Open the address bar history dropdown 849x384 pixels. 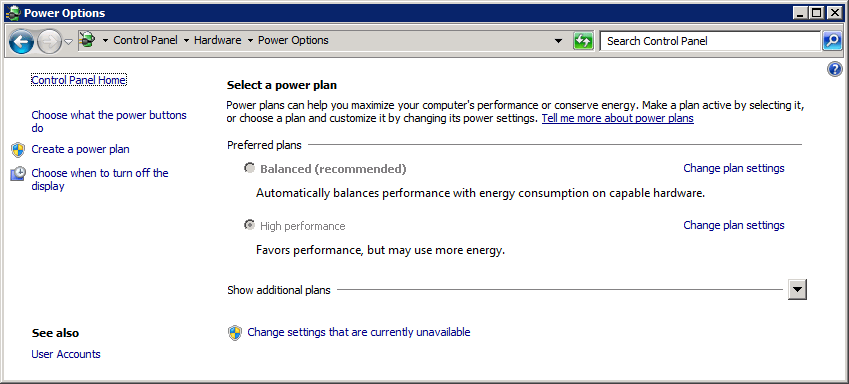click(559, 41)
